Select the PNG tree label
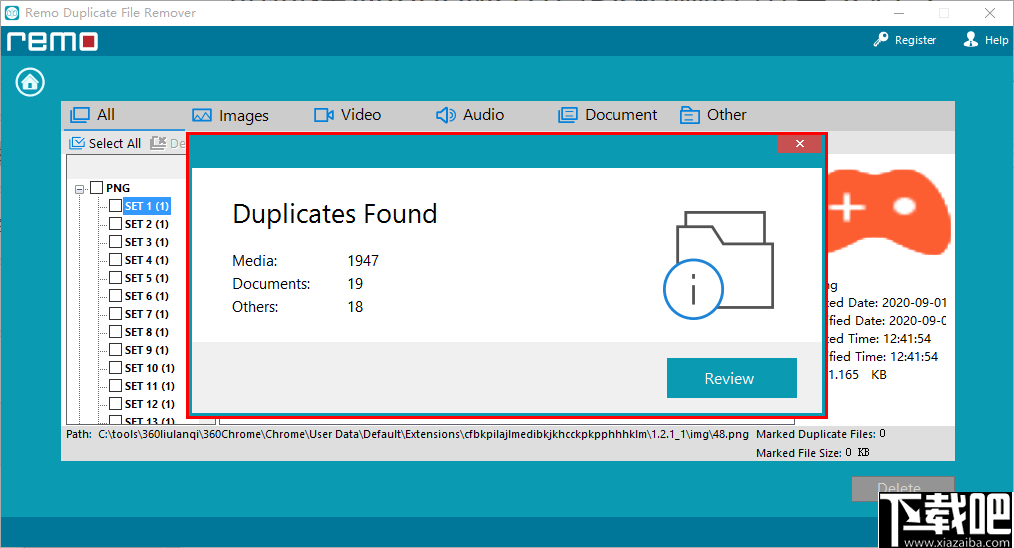The height and width of the screenshot is (548, 1014). click(x=118, y=188)
